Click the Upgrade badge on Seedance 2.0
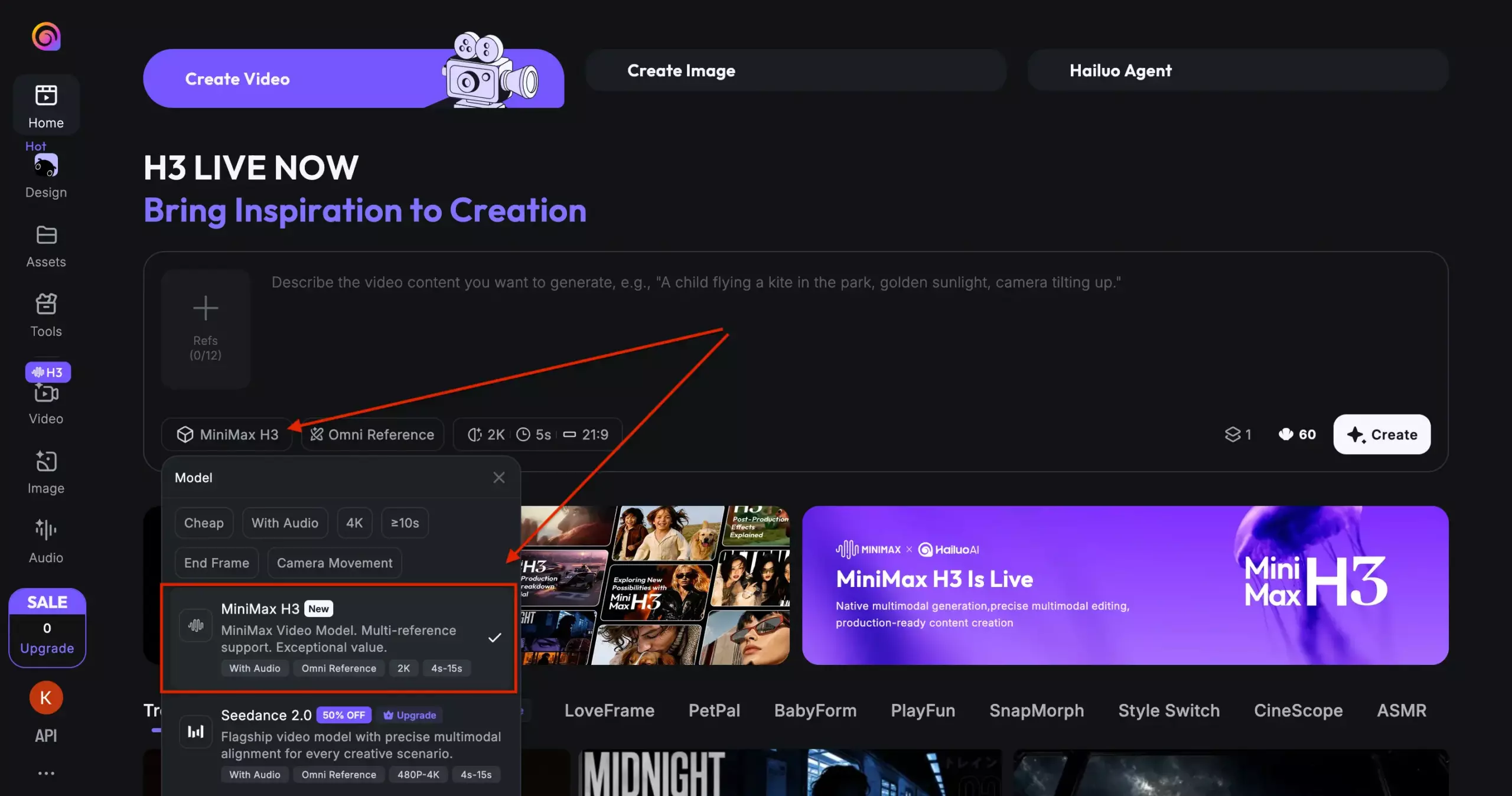The width and height of the screenshot is (1512, 796). pos(410,715)
